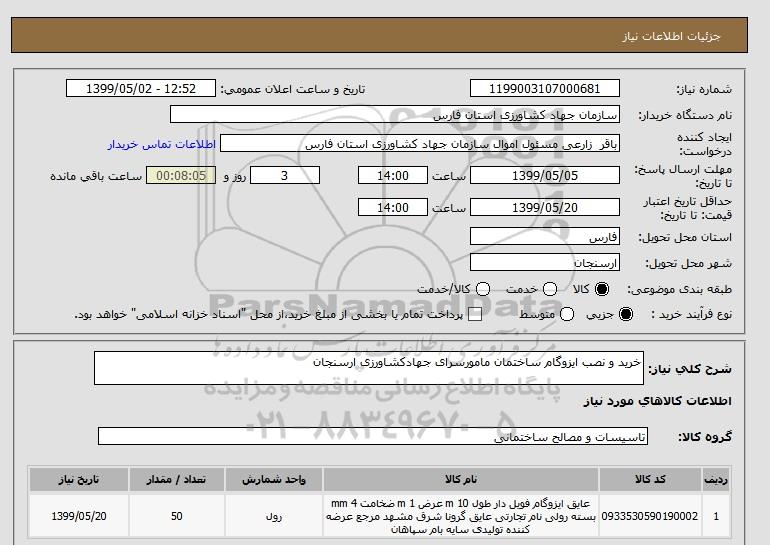The height and width of the screenshot is (545, 770).
Task: Click the response deadline hour 14:00 field
Action: [393, 175]
